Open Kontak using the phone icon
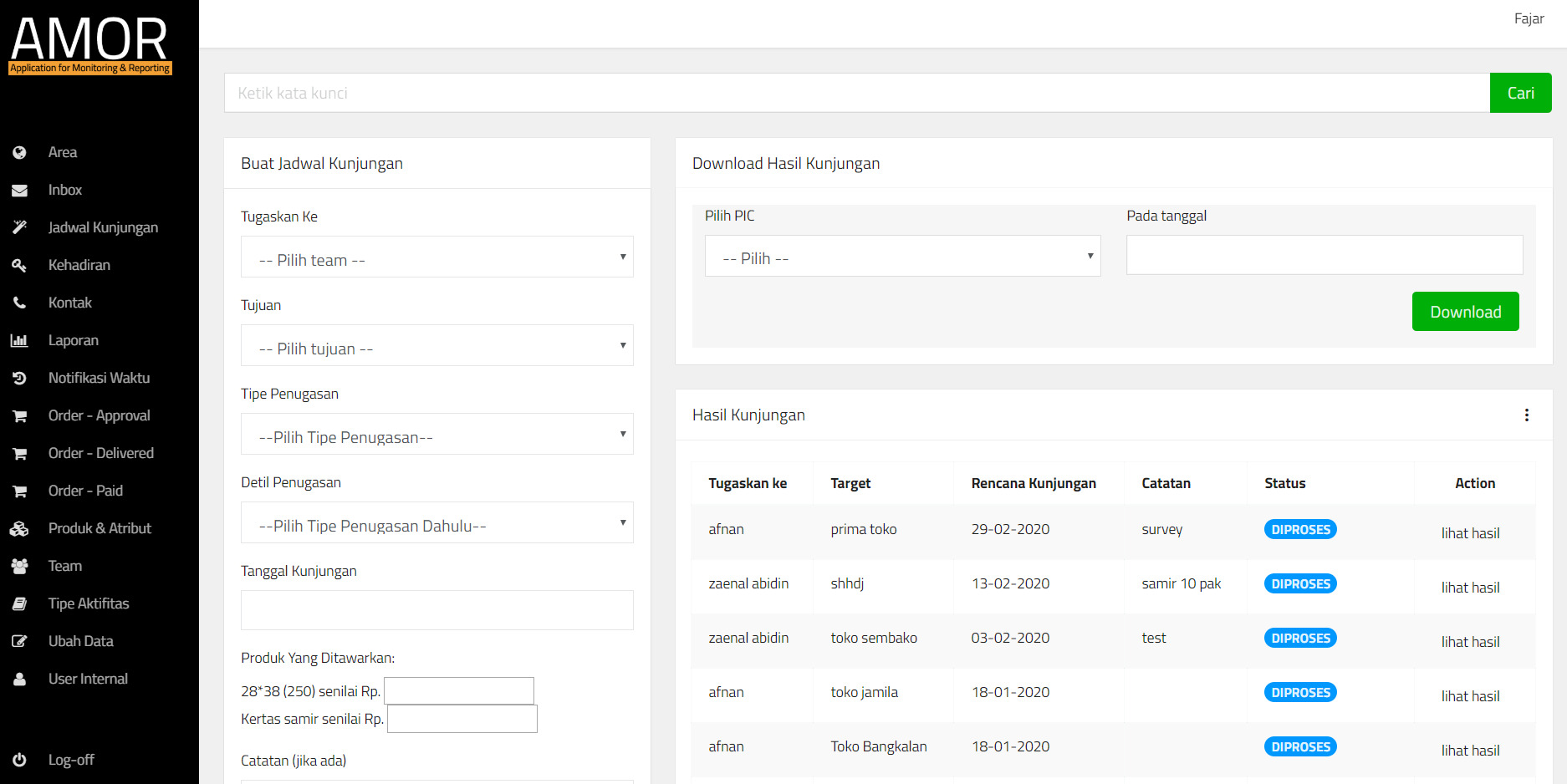 pos(19,303)
